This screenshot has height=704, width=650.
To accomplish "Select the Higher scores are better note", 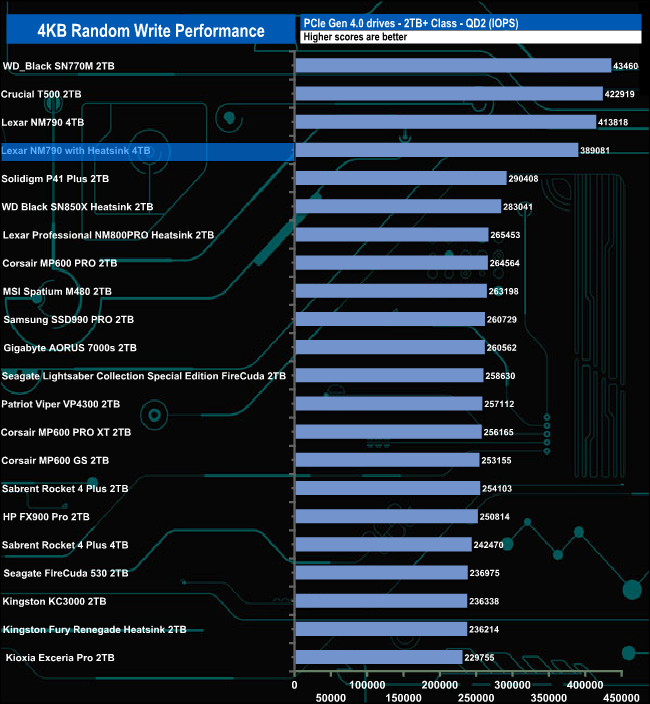I will [355, 37].
